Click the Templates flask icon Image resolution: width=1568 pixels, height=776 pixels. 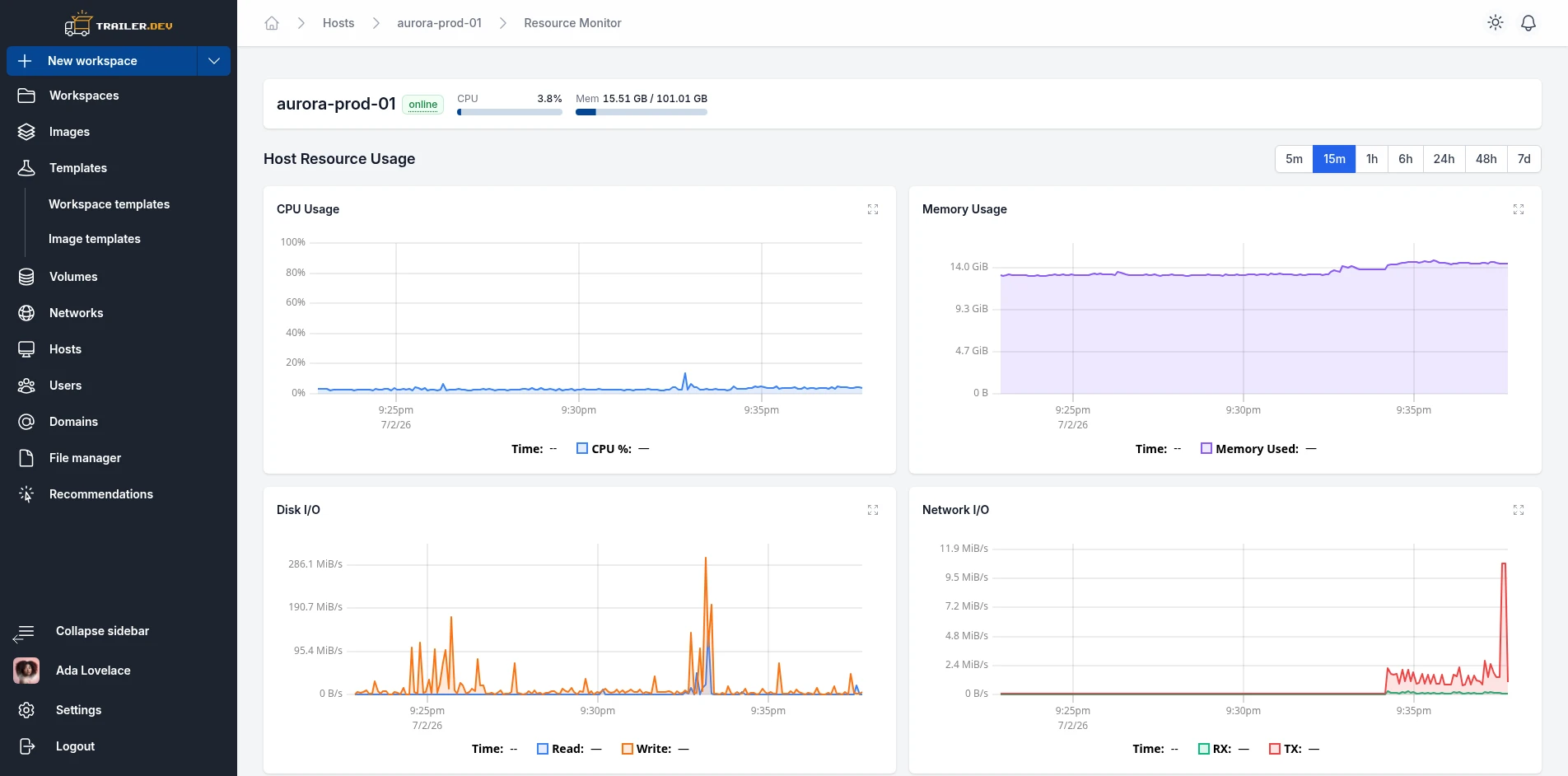[x=26, y=168]
